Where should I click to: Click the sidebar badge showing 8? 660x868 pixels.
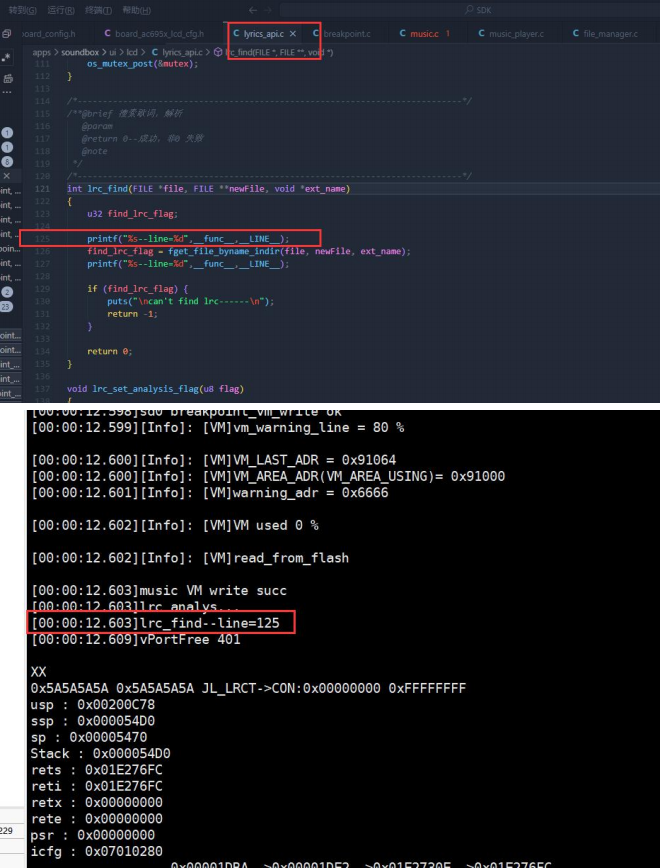[x=7, y=162]
